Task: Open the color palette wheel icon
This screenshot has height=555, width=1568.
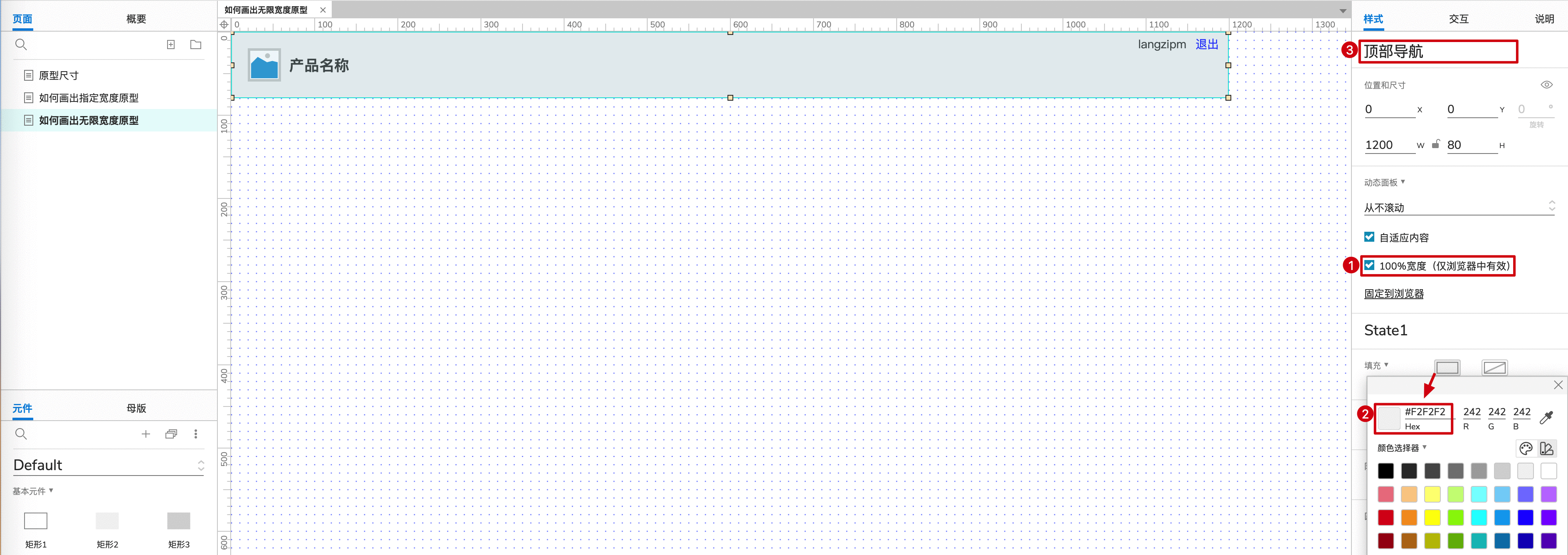Action: 1526,448
